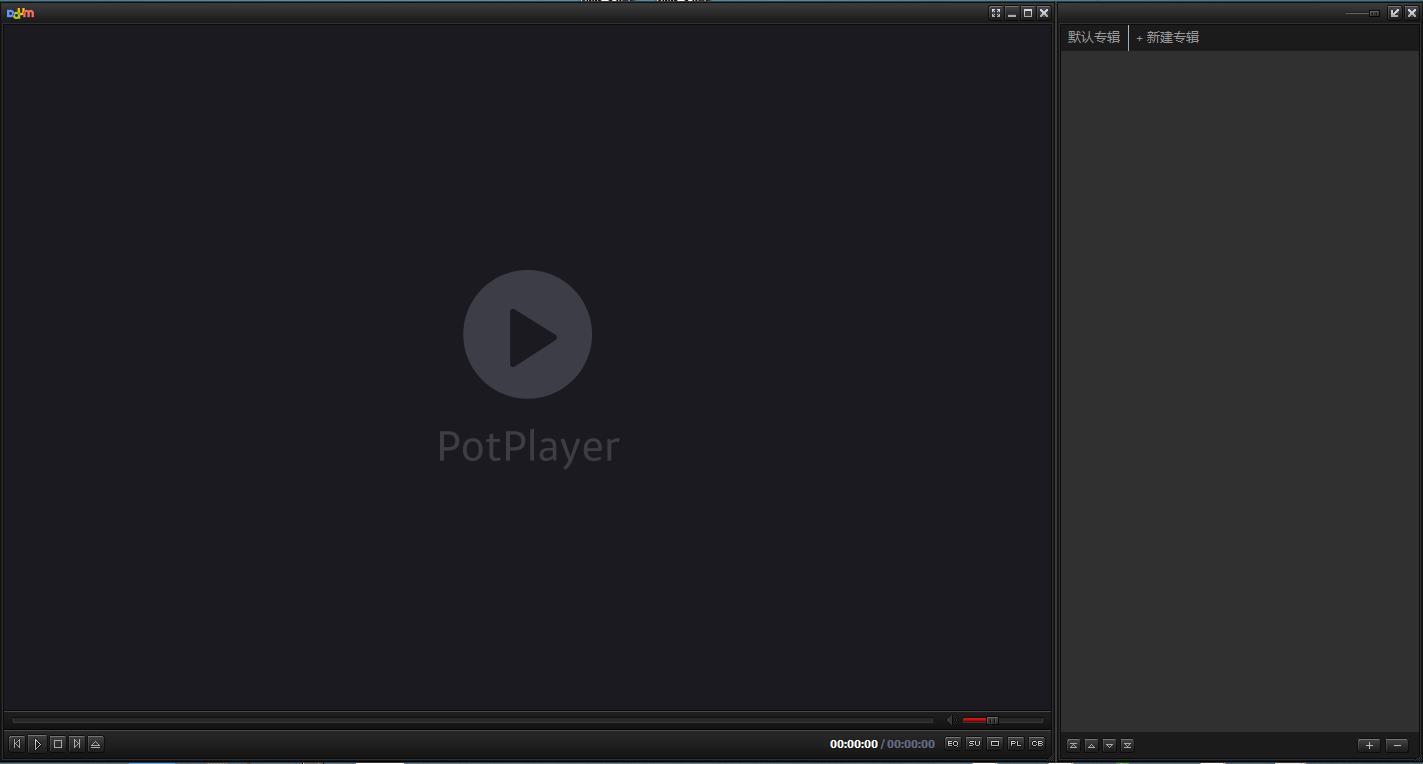Screen dimensions: 1423x764
Task: Open the EQ control panel
Action: point(952,743)
